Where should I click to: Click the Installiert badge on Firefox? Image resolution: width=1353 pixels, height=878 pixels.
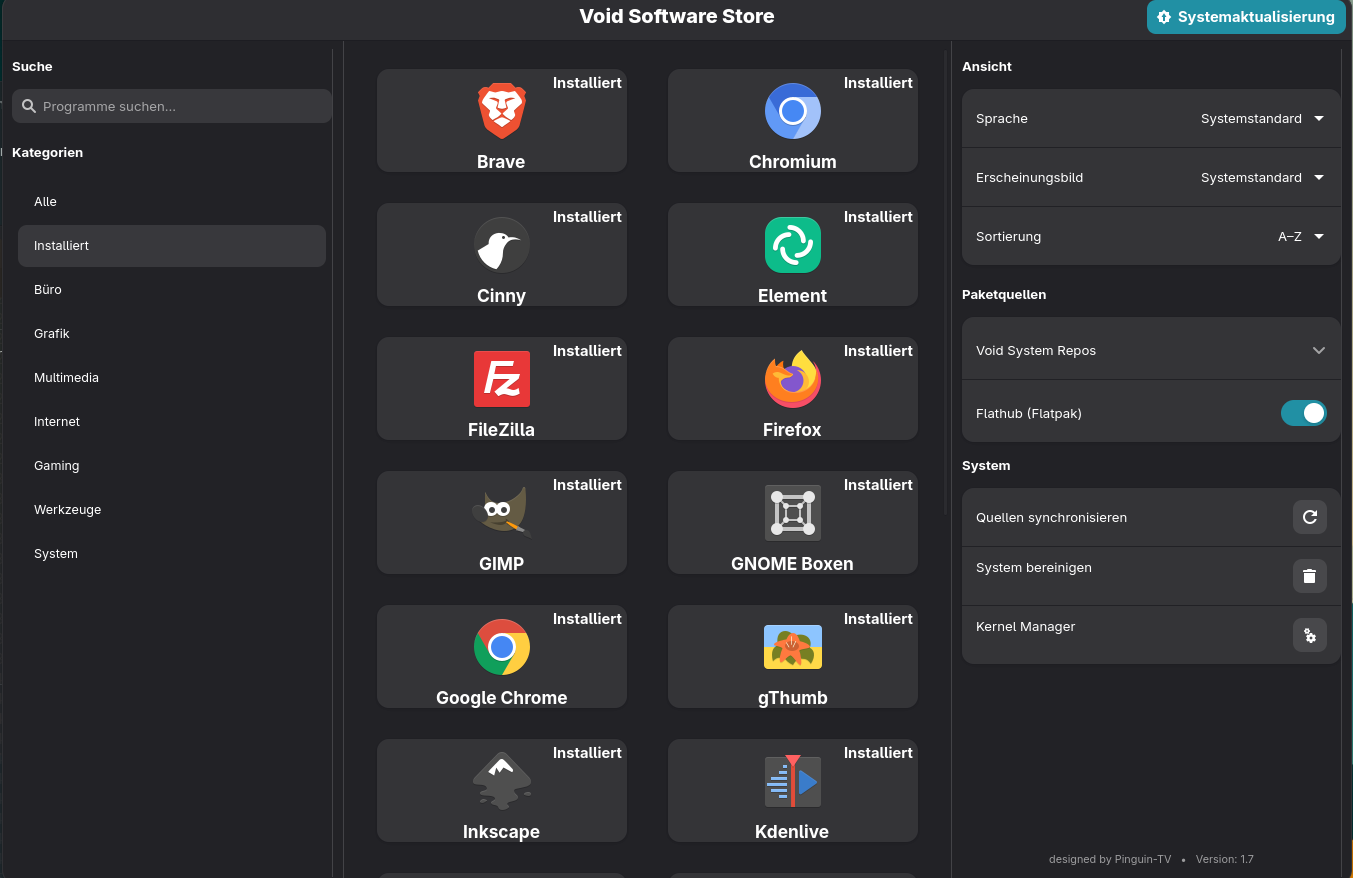[878, 351]
